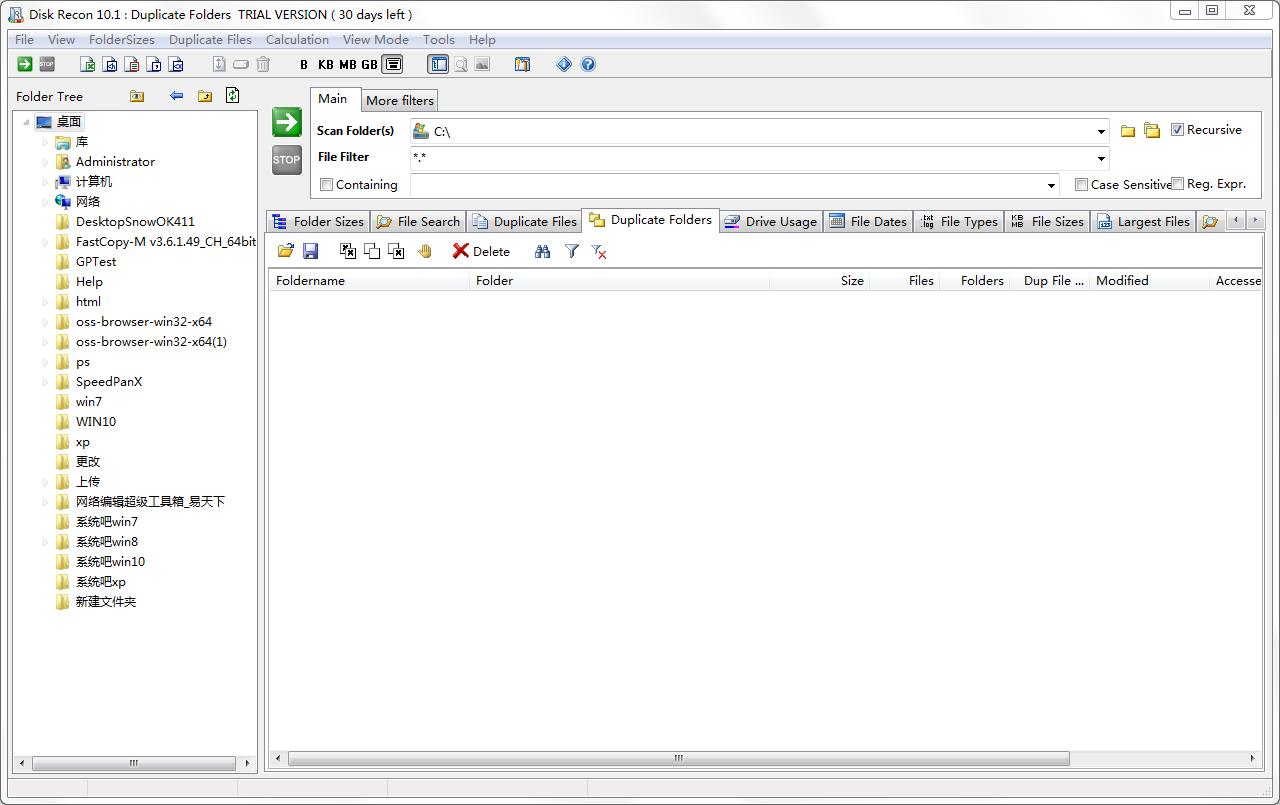Click the large green start scan arrow

point(286,122)
